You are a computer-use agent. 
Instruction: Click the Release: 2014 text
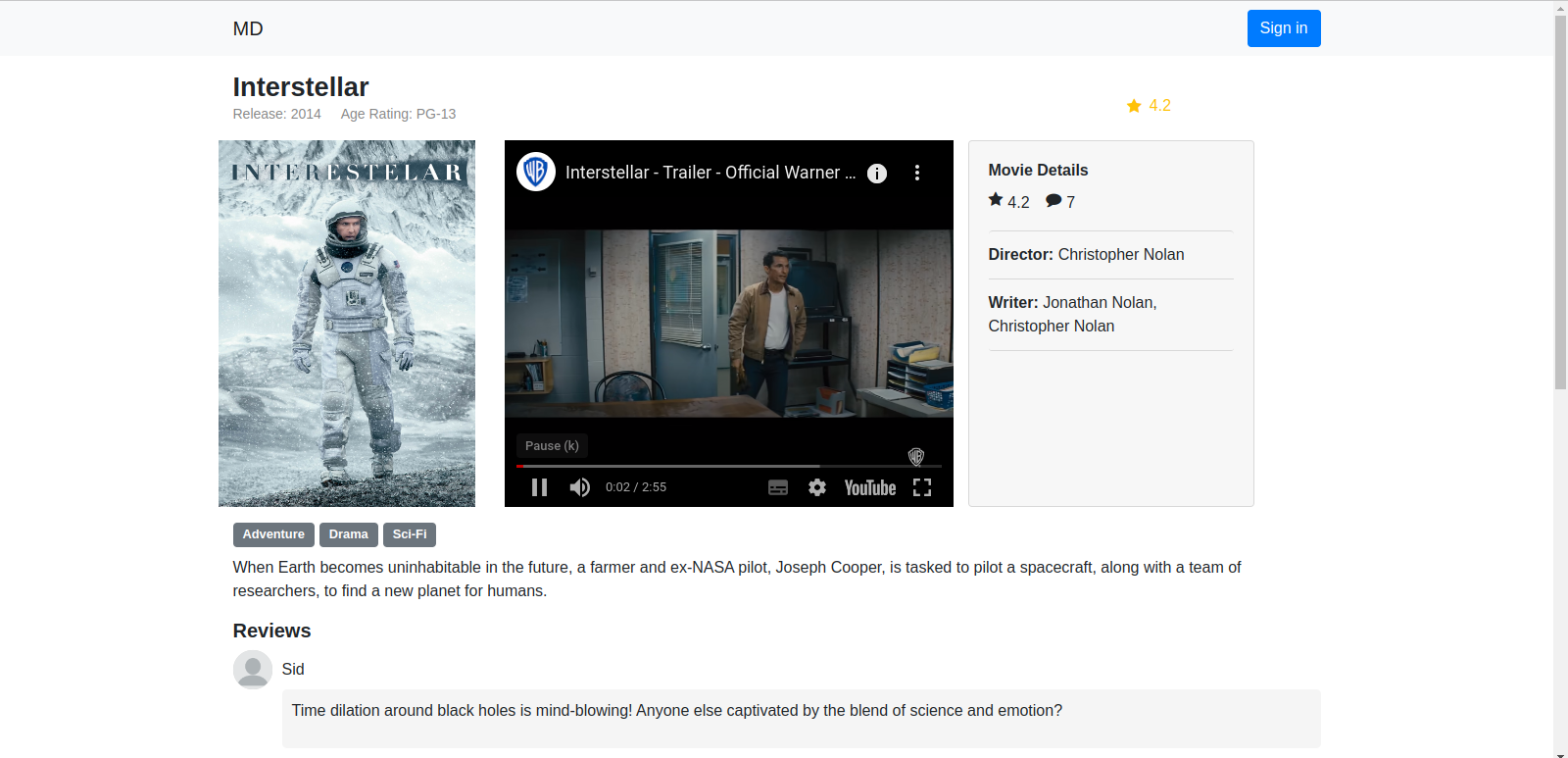pos(277,114)
